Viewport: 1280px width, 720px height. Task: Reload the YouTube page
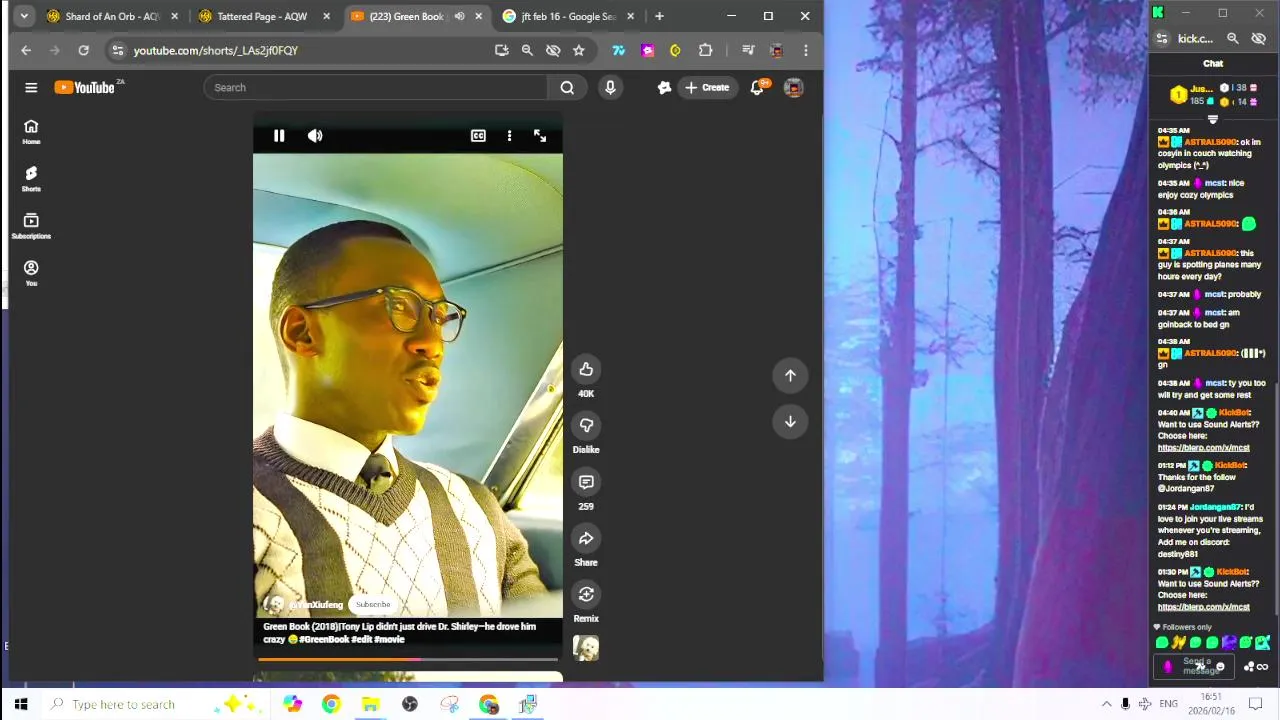coord(84,50)
